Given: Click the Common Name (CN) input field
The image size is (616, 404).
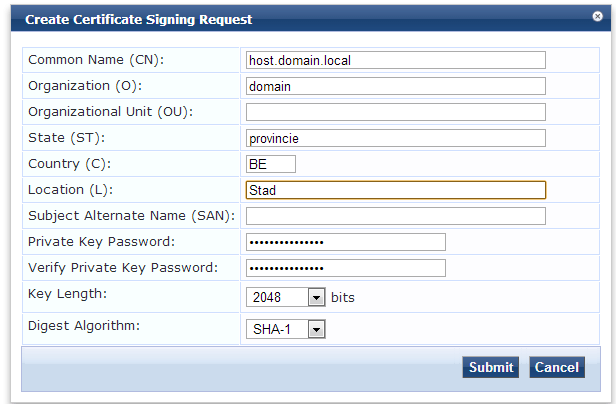Looking at the screenshot, I should point(395,60).
